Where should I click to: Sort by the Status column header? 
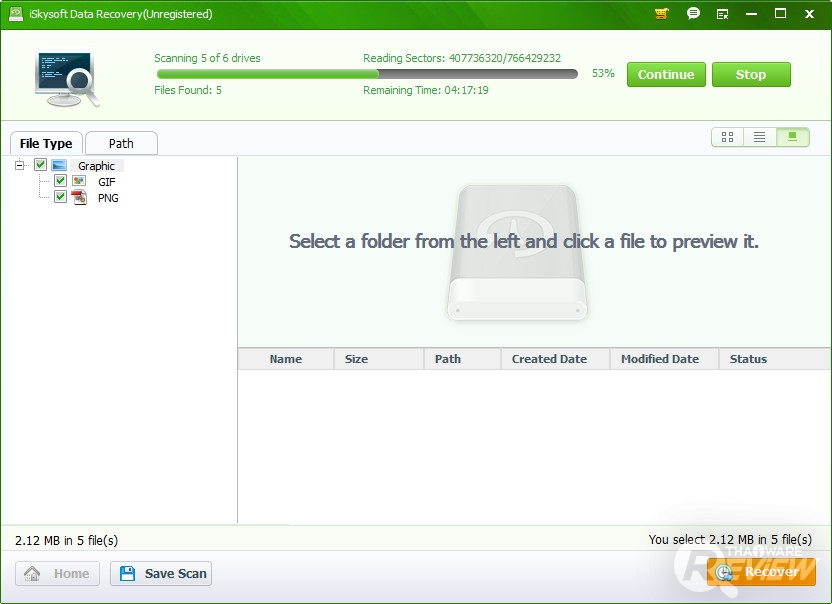coord(774,359)
